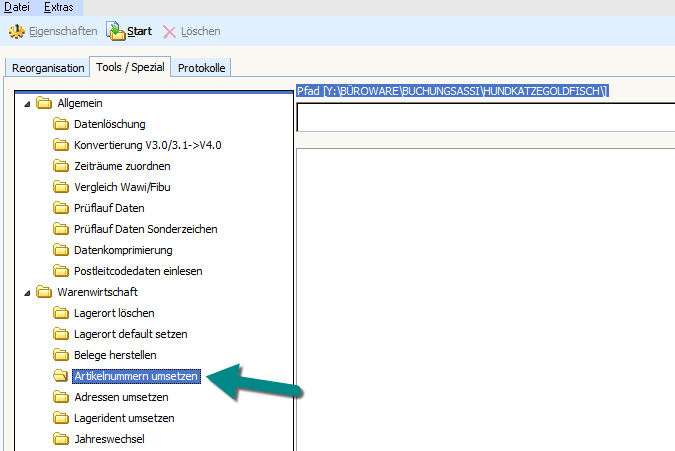The width and height of the screenshot is (675, 451).
Task: Click the Eigenschaften properties icon
Action: tap(16, 31)
